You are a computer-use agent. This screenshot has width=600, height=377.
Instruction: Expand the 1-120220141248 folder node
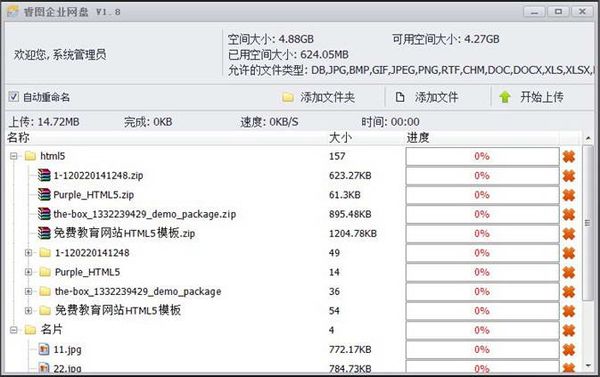[28, 253]
